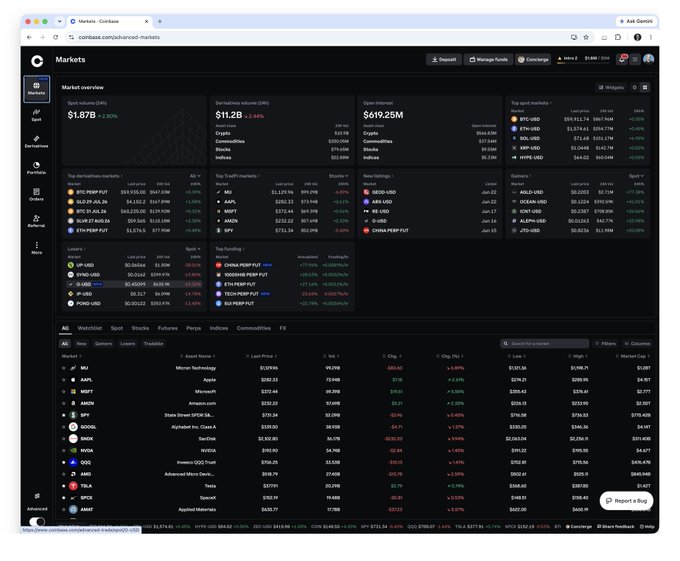
Task: Open the Spot section in sidebar
Action: coord(36,115)
